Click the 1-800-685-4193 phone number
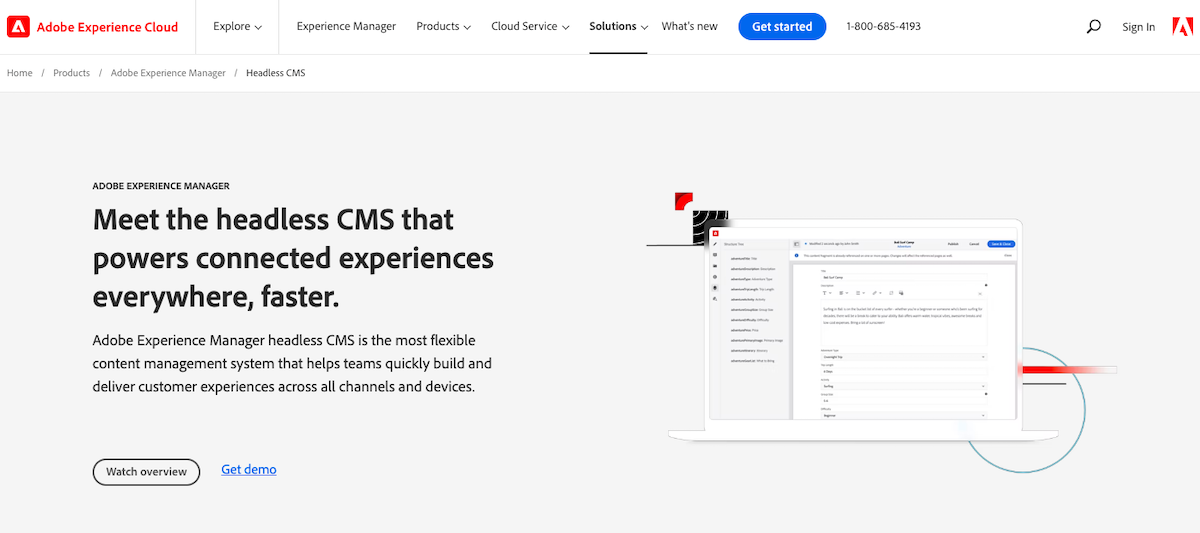Viewport: 1200px width, 533px height. click(883, 27)
